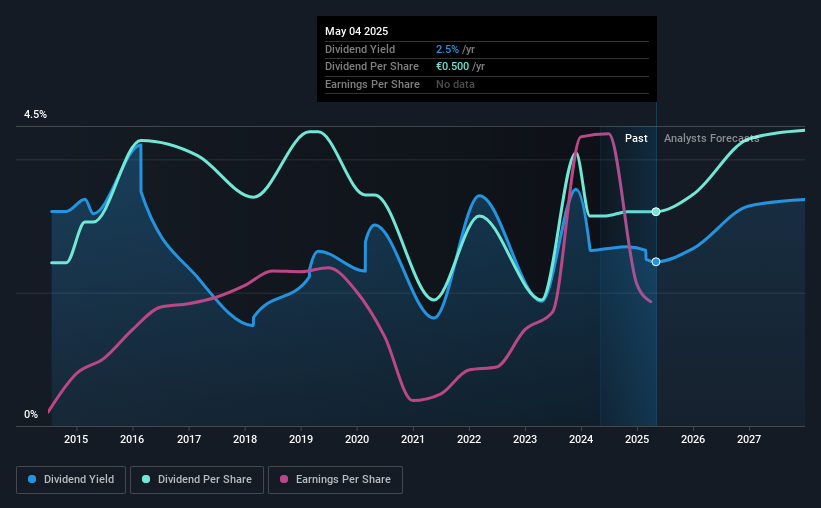Click the 0% y-axis label
Viewport: 821px width, 508px height.
pyautogui.click(x=31, y=414)
